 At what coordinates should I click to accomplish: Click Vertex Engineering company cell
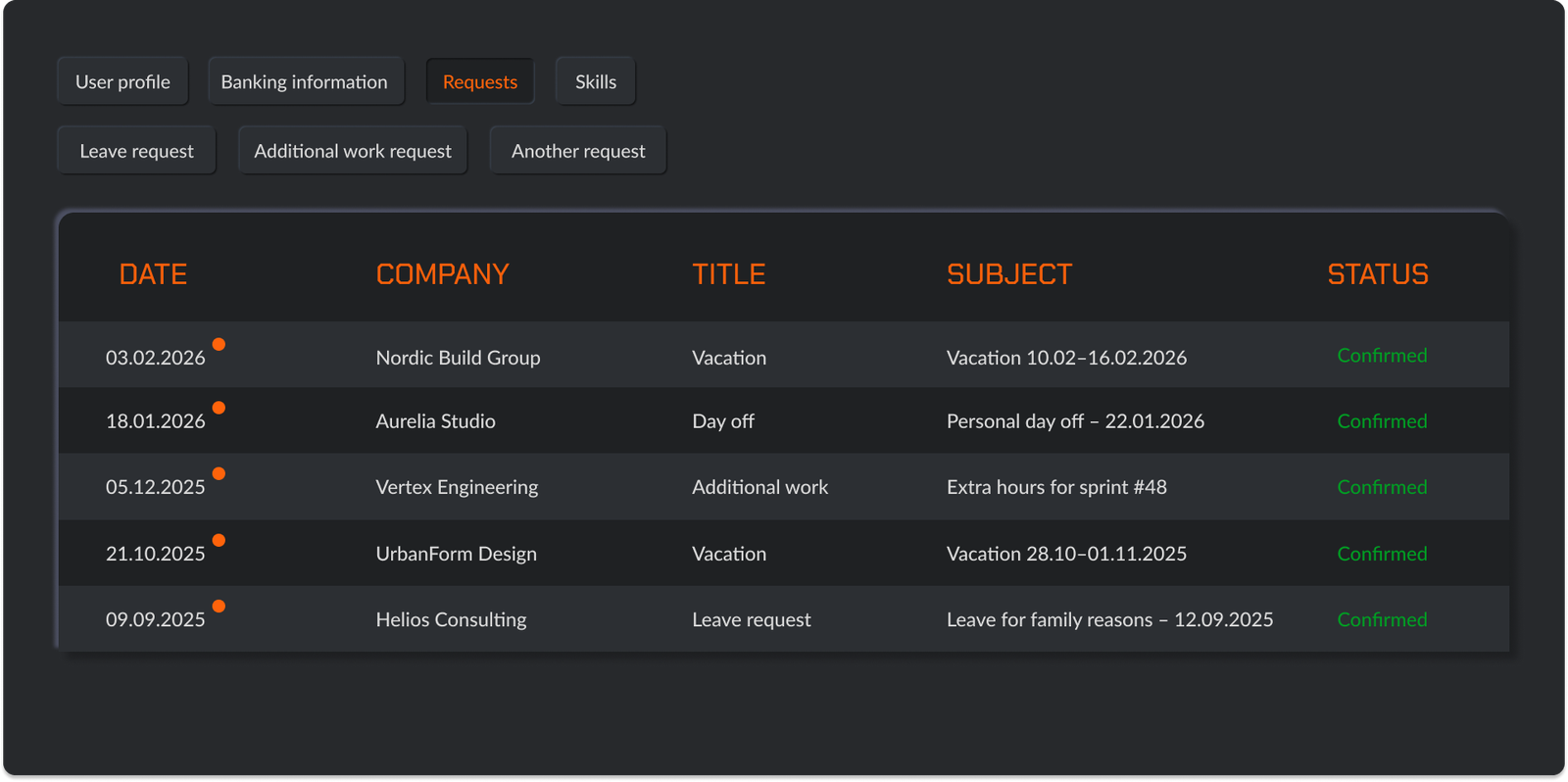[x=457, y=487]
